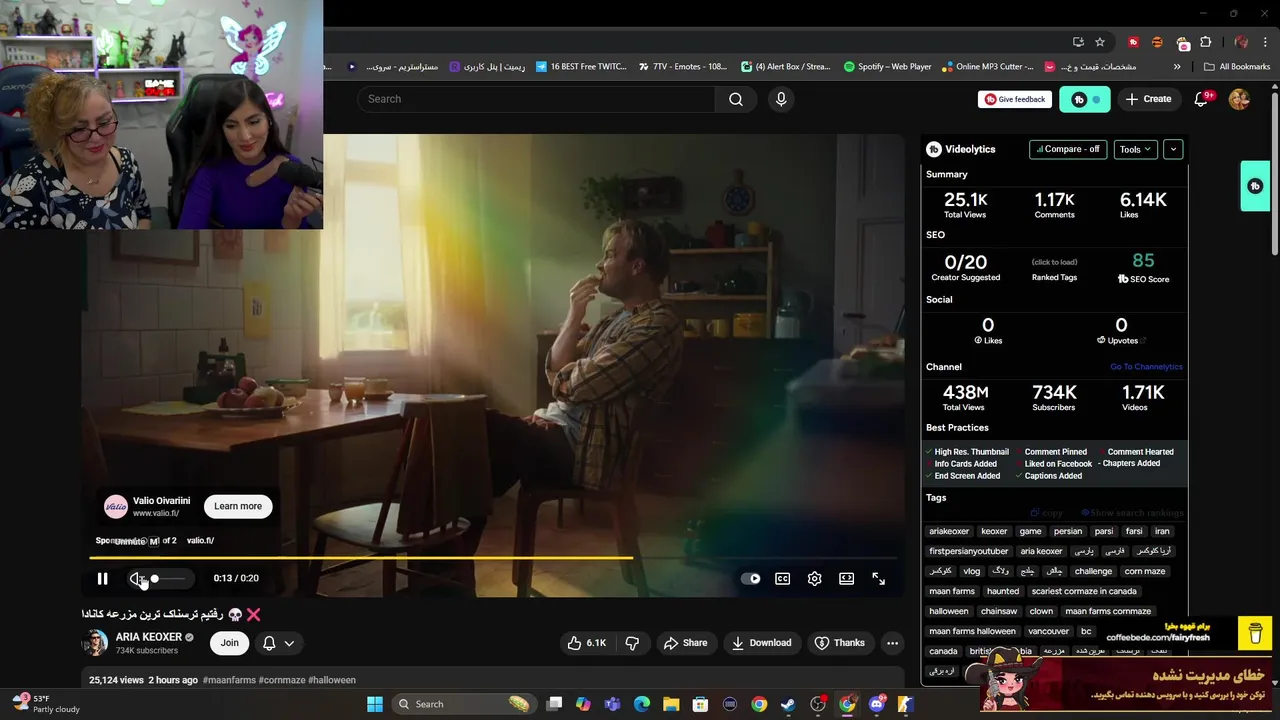Open the browser Extensions puzzle icon
Screen dimensions: 1280x720
[x=1206, y=42]
